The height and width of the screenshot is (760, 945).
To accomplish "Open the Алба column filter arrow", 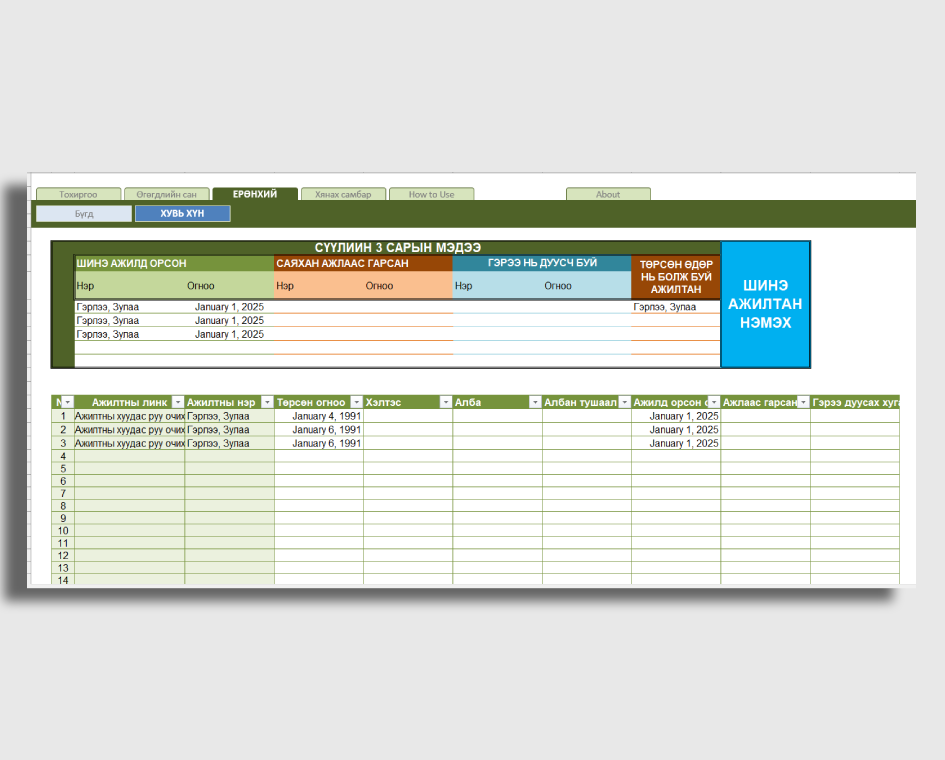I will (535, 402).
